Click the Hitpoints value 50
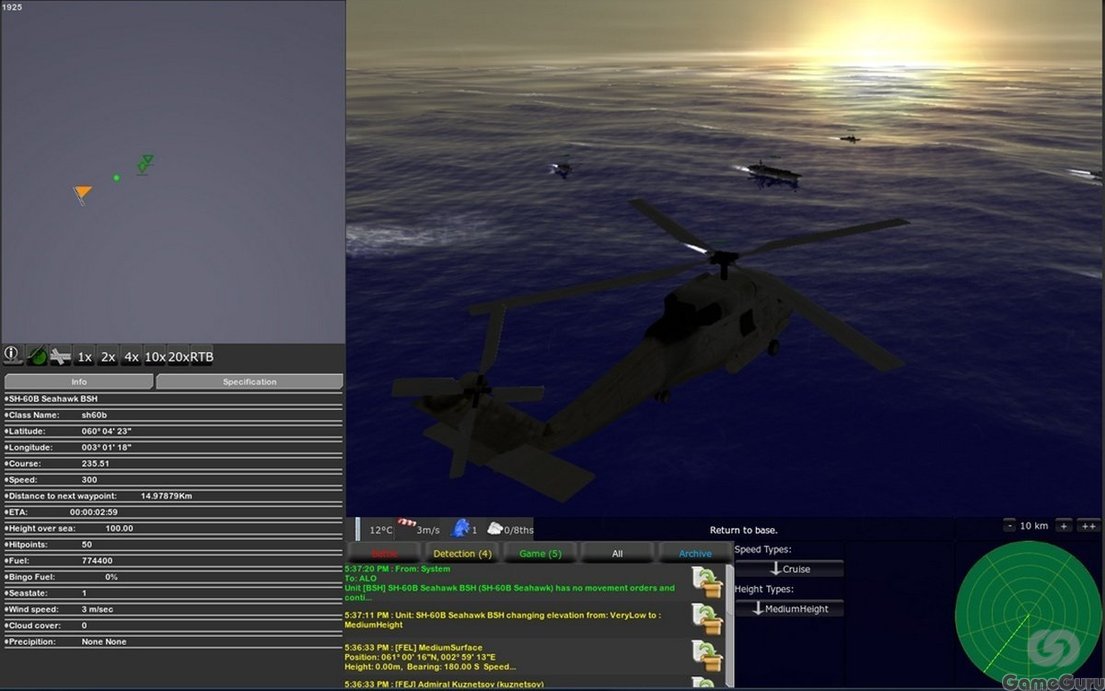The width and height of the screenshot is (1105, 691). point(87,544)
